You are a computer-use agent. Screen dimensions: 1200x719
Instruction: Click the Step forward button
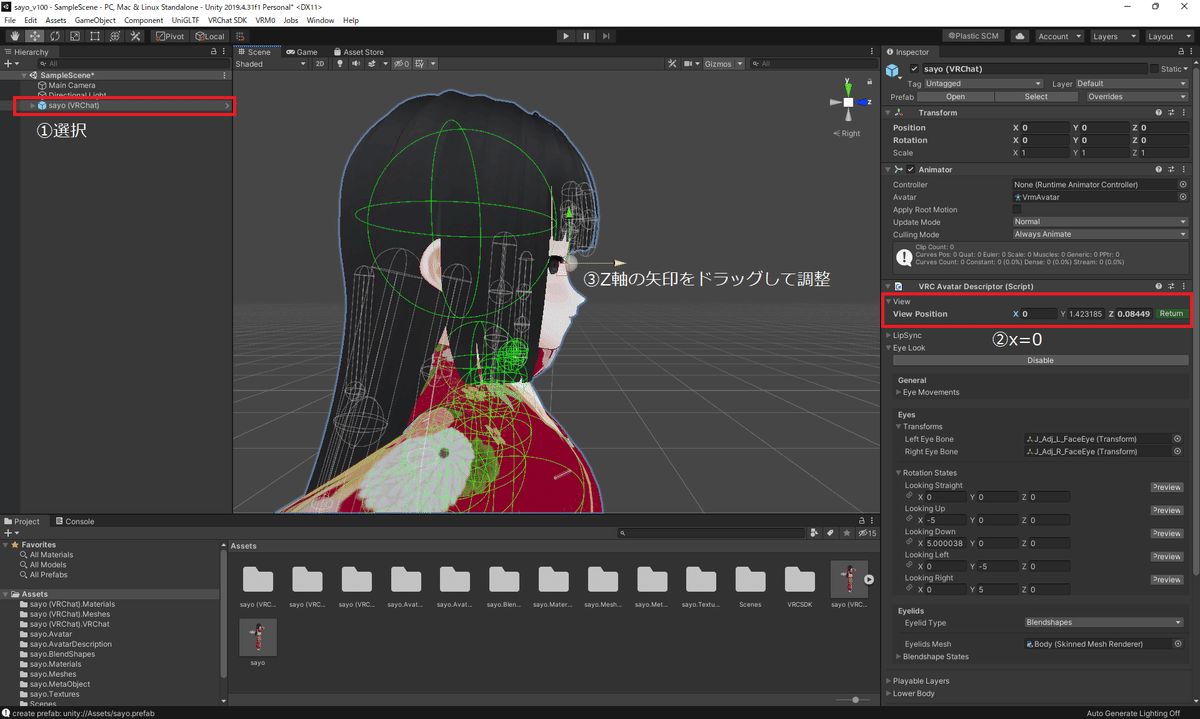pyautogui.click(x=607, y=36)
